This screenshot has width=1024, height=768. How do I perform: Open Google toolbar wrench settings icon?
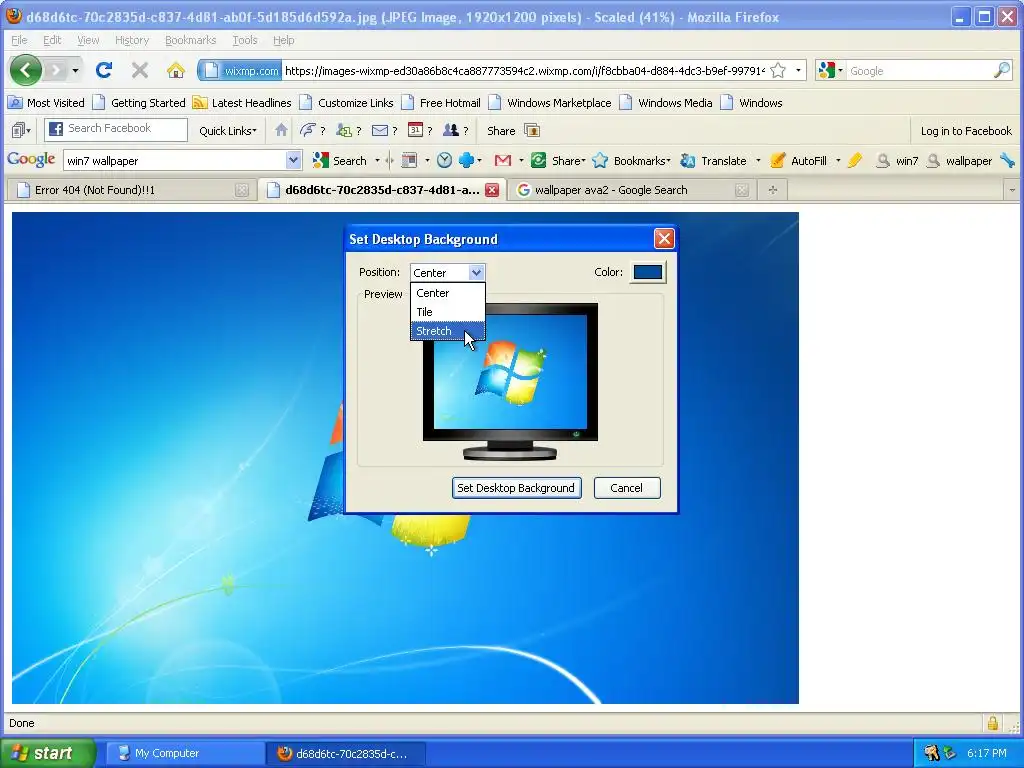[1008, 160]
